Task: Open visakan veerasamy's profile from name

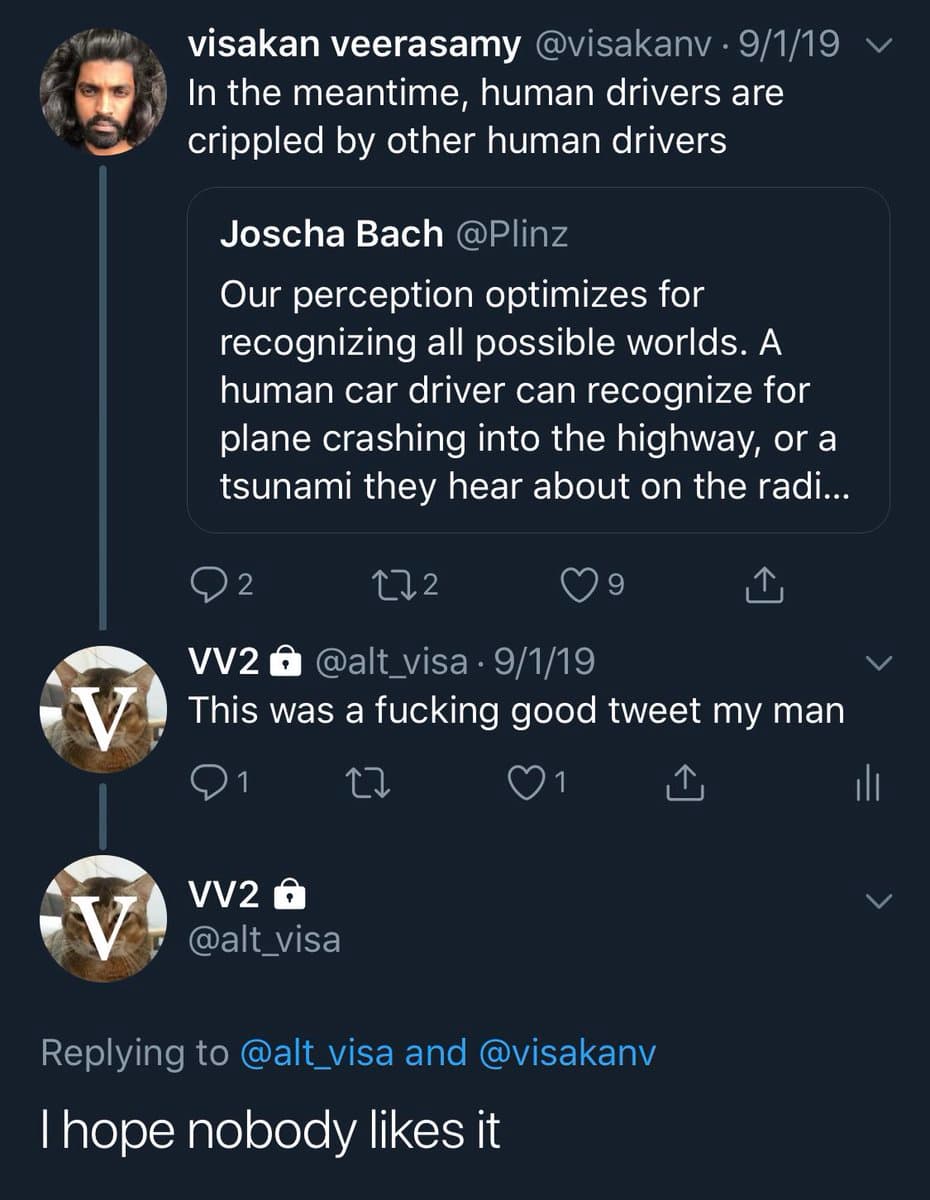Action: pos(354,45)
